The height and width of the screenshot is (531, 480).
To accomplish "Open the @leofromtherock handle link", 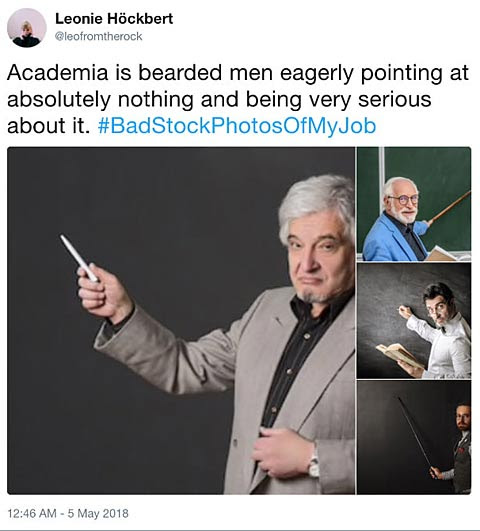I will [x=98, y=36].
